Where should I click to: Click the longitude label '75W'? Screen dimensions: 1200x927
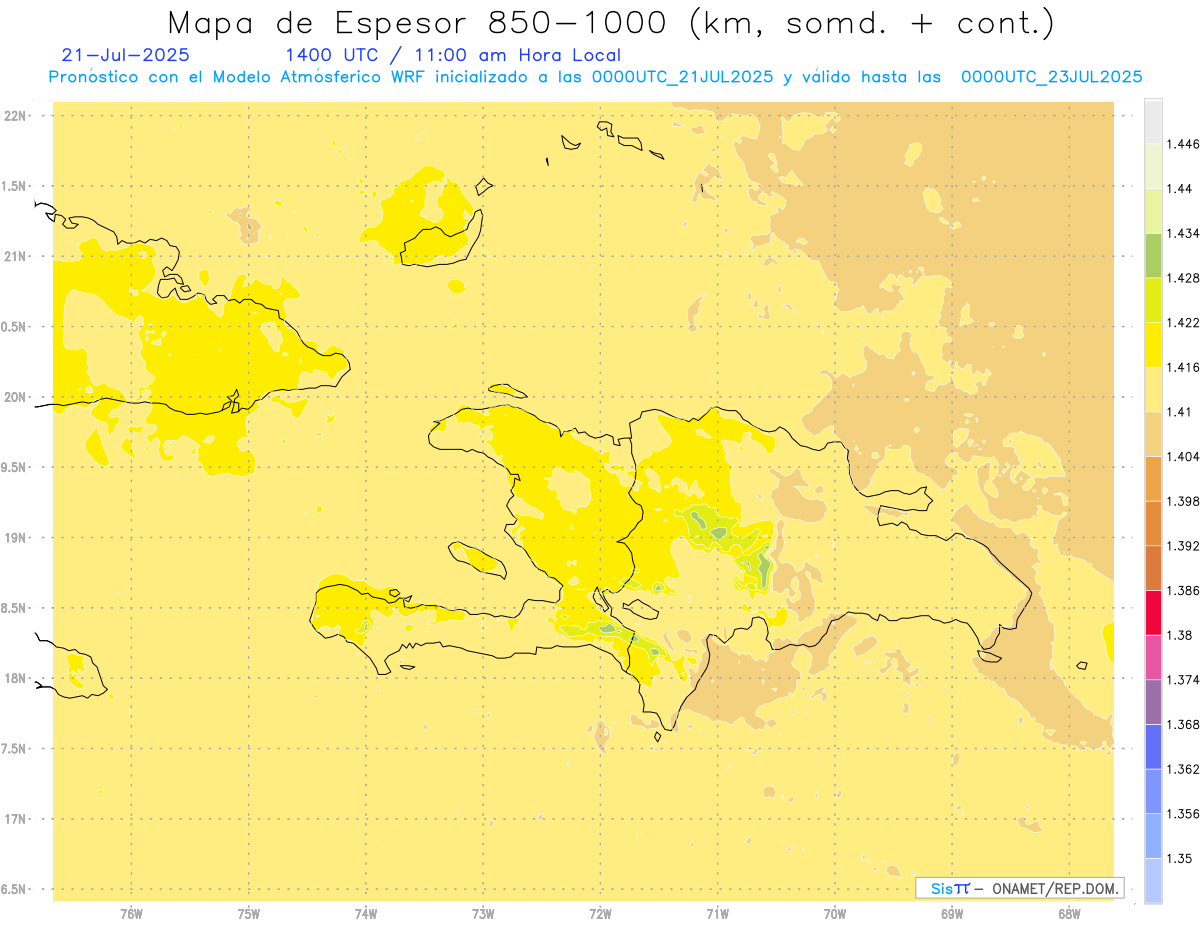point(248,913)
